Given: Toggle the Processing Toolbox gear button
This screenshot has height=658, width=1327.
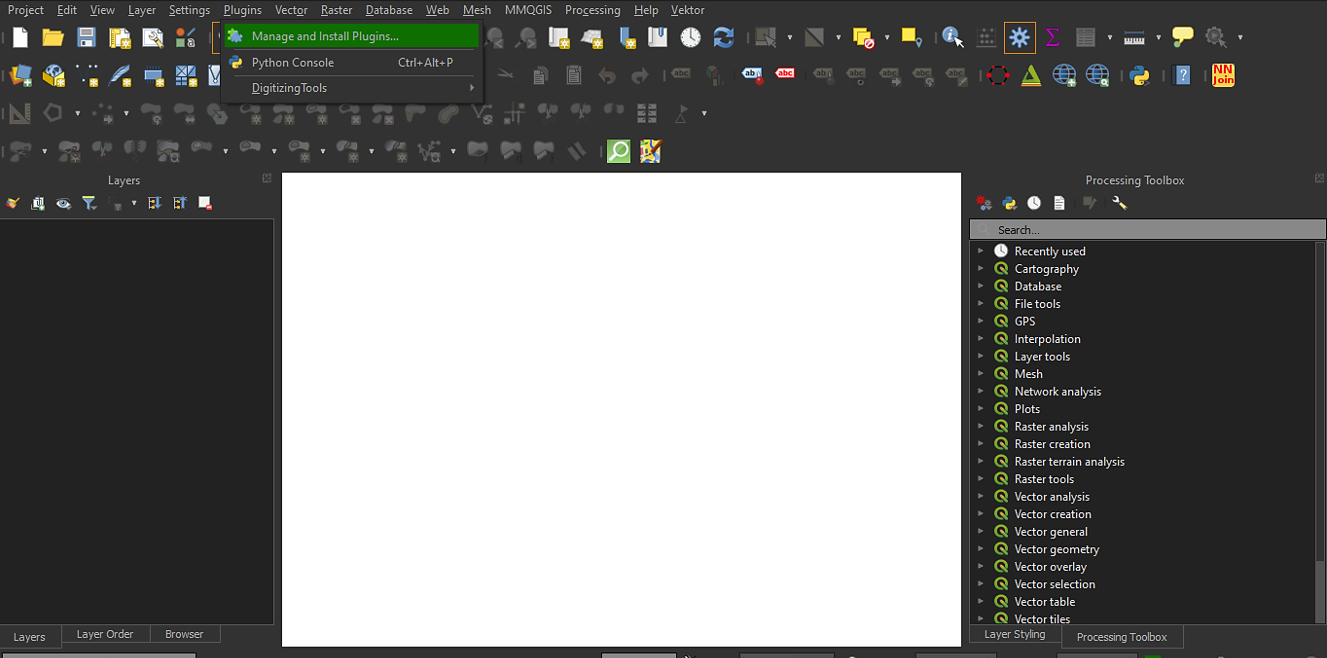Looking at the screenshot, I should 1019,38.
